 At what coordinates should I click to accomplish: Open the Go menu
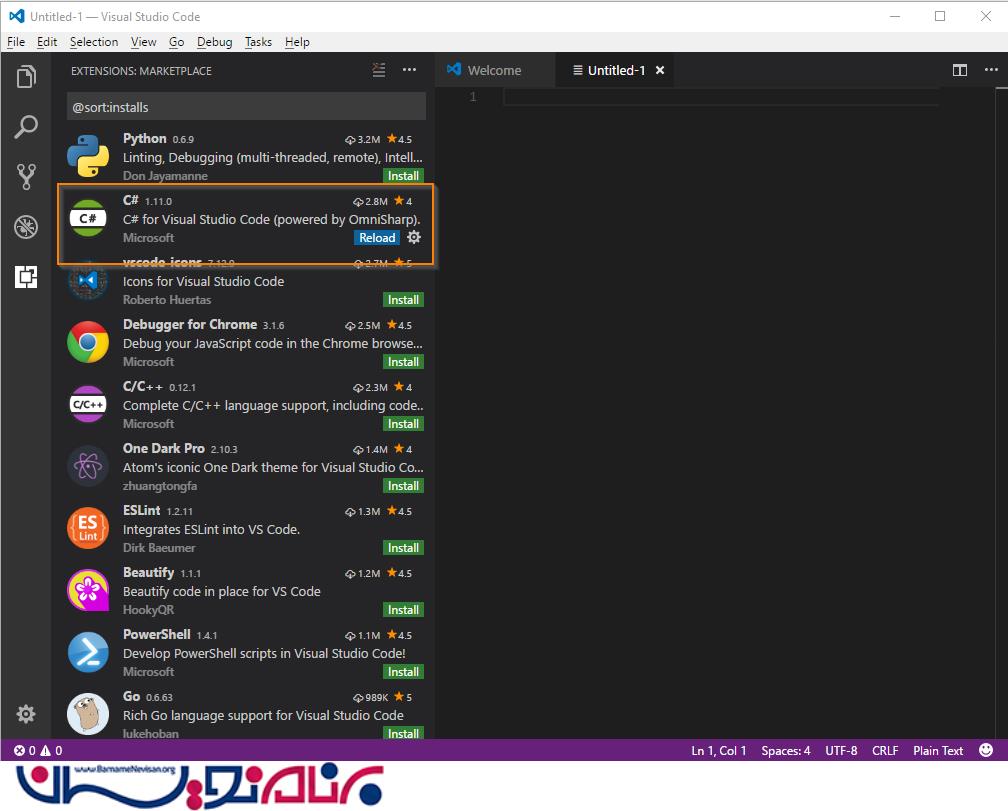[x=177, y=42]
